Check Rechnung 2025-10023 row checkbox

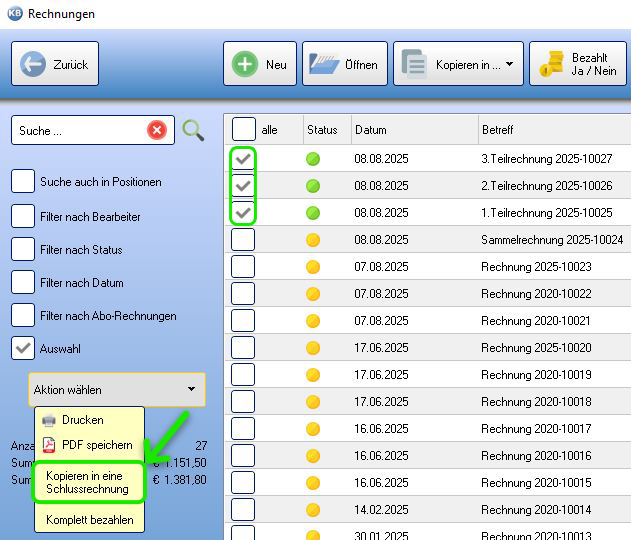click(x=243, y=266)
